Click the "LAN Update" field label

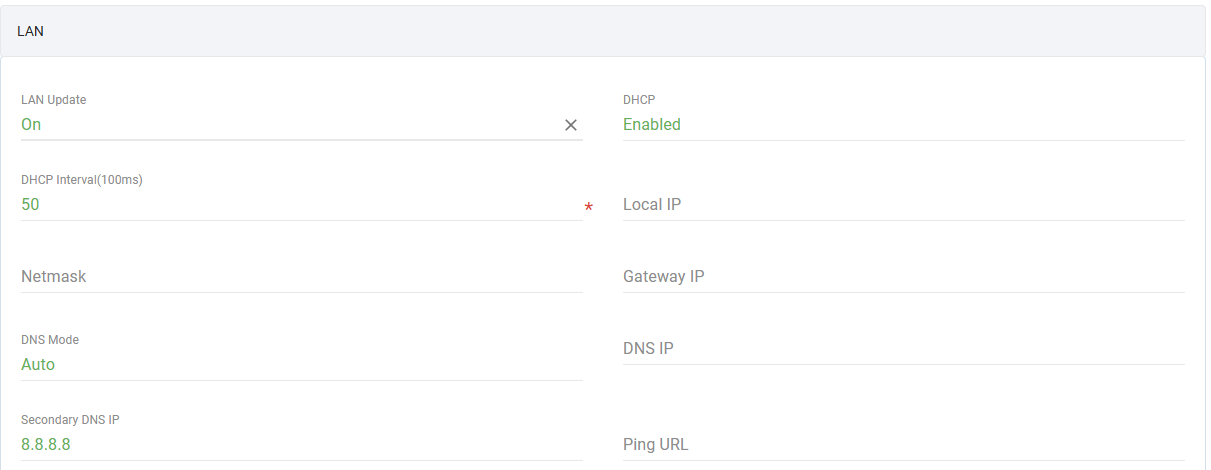[53, 100]
